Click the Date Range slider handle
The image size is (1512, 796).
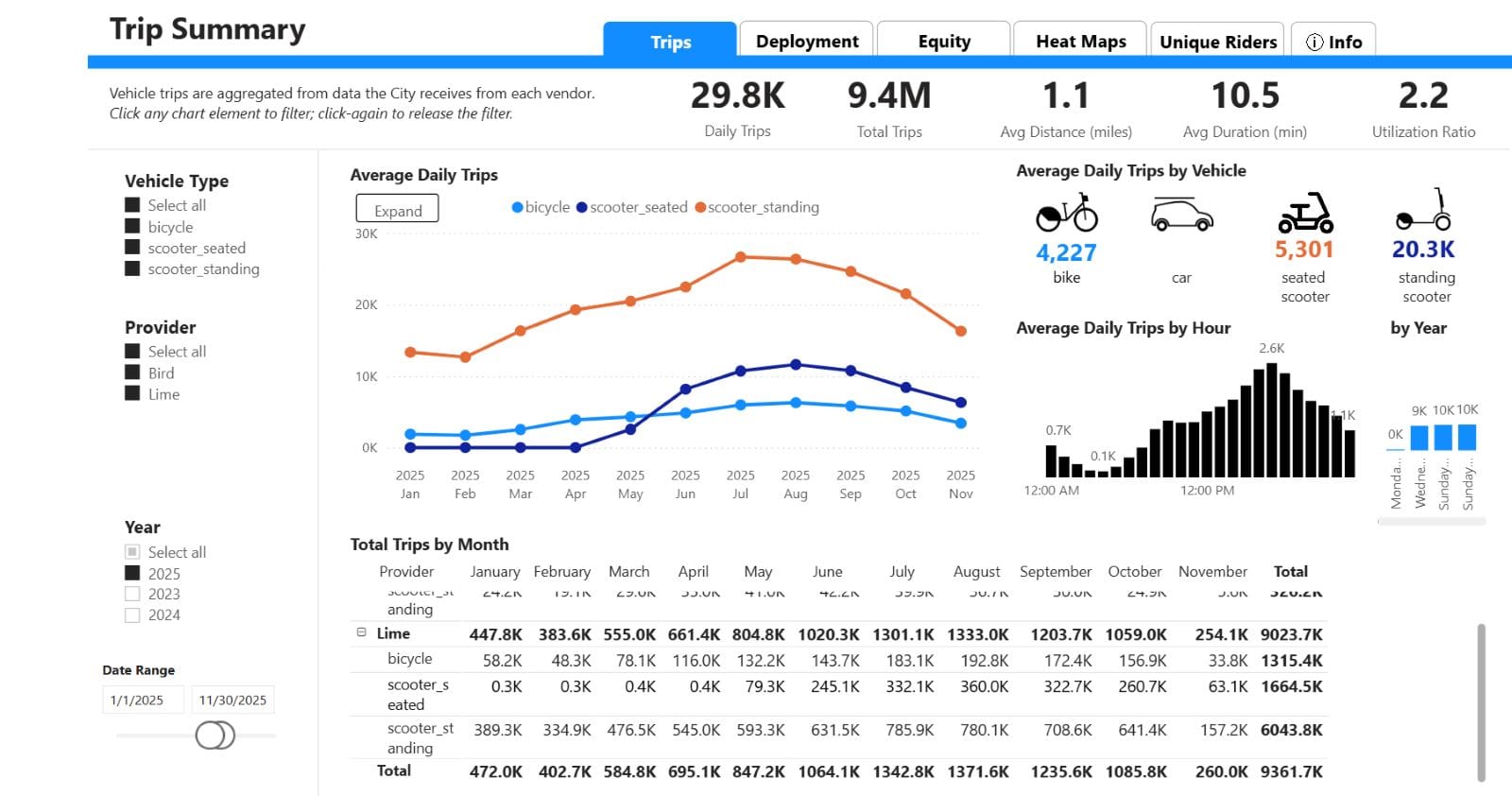[215, 735]
